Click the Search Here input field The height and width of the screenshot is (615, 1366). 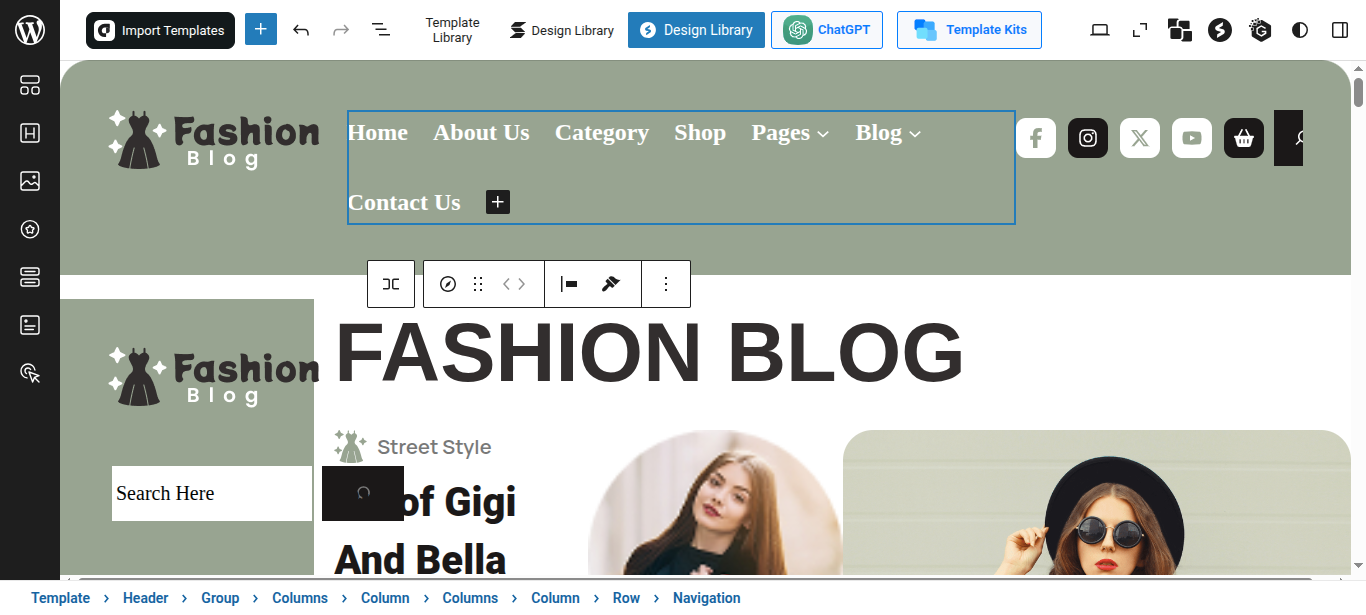(x=211, y=493)
